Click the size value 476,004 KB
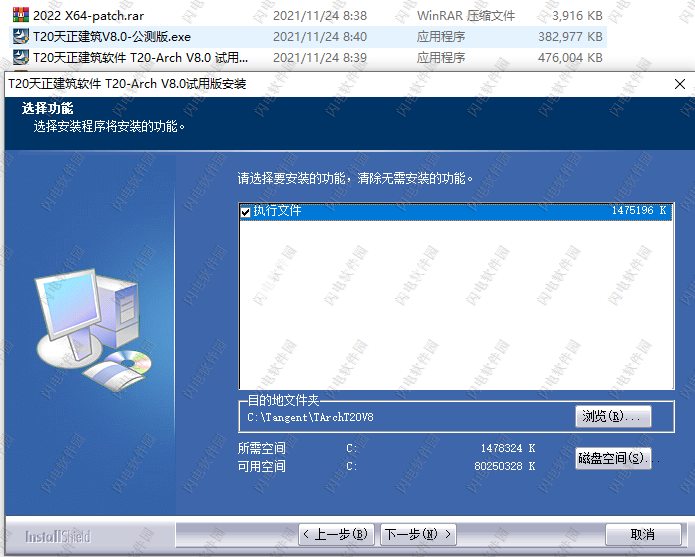Image resolution: width=695 pixels, height=557 pixels. pos(570,58)
